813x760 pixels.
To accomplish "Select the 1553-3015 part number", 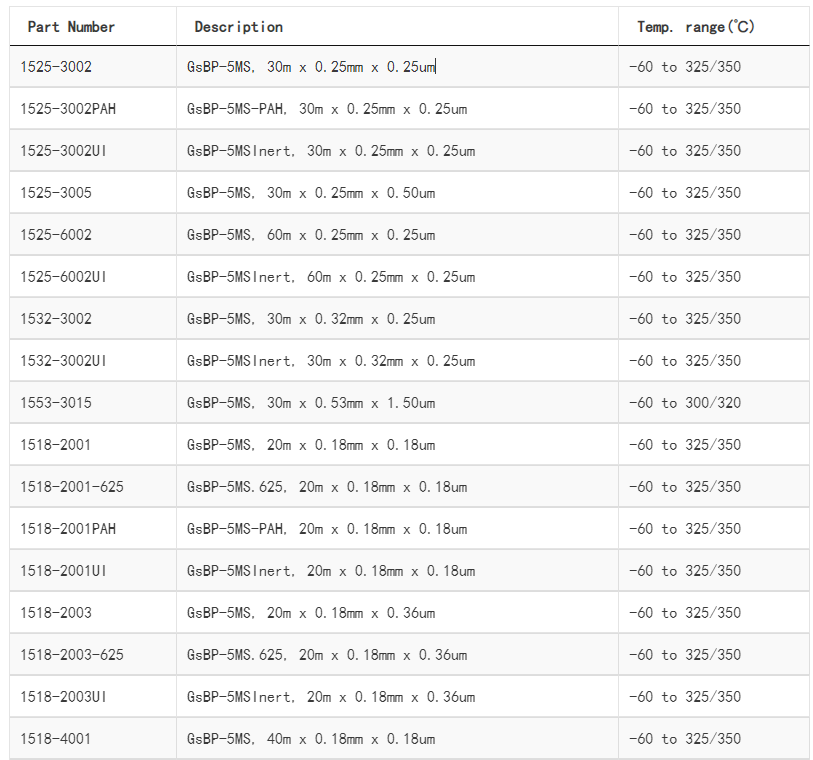I will (x=56, y=403).
